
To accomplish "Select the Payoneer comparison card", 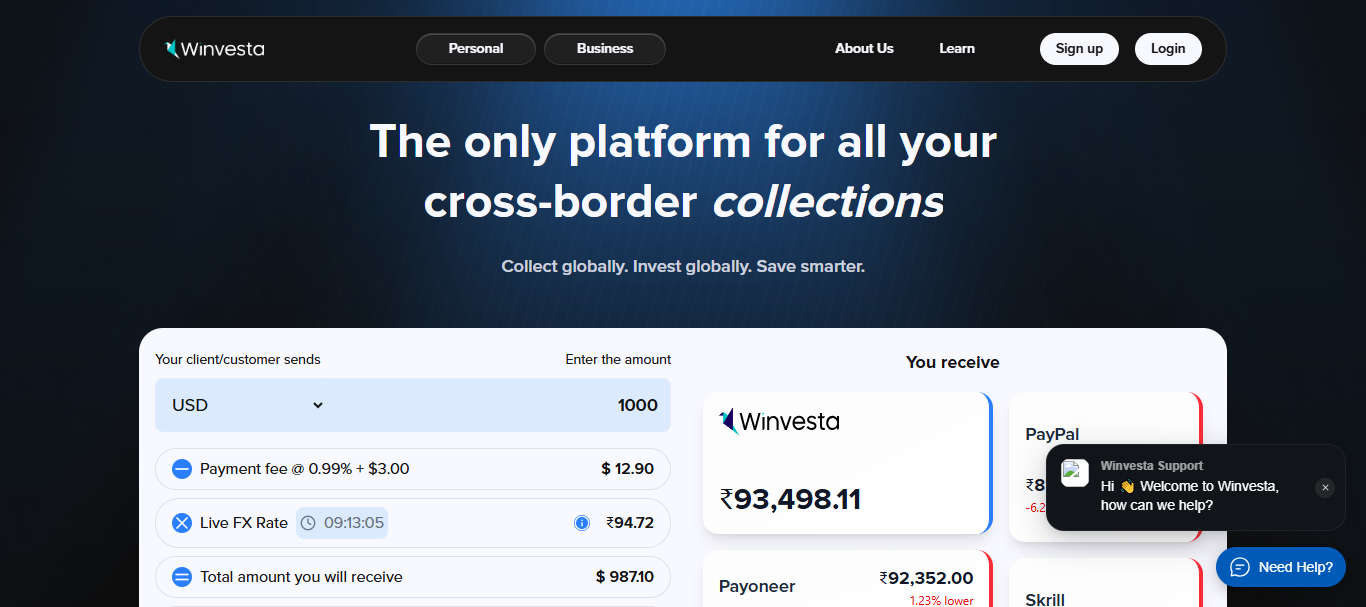I will pos(847,579).
